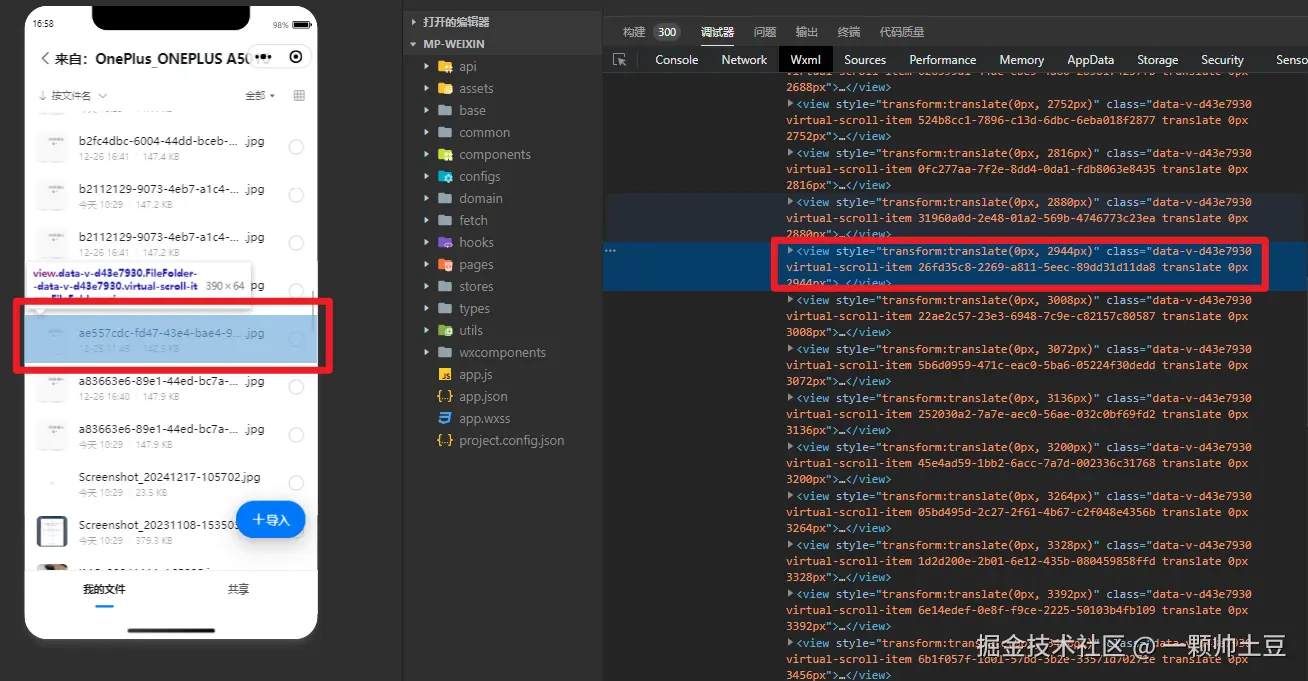Select b2112129 file dated 今天 10:29 radio

[296, 195]
